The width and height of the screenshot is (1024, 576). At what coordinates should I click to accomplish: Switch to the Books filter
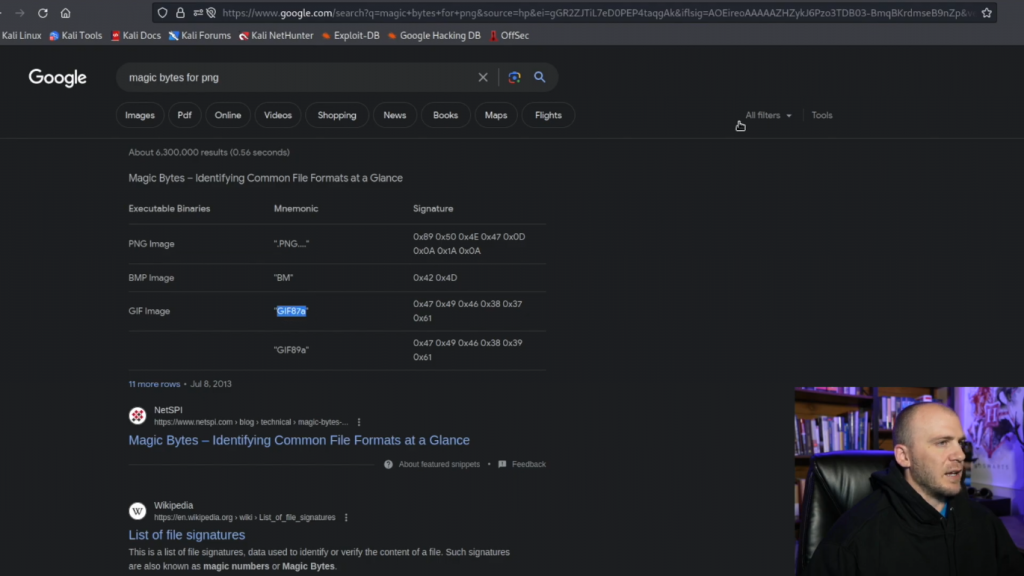click(x=445, y=115)
